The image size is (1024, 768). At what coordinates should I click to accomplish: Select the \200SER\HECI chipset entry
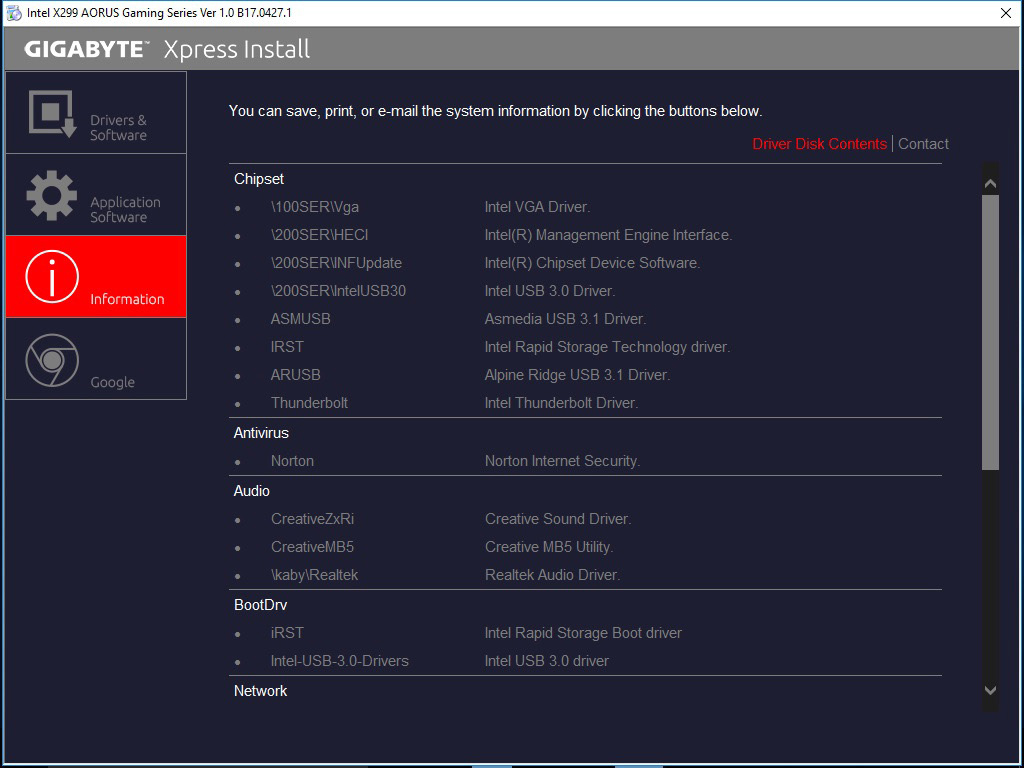[x=319, y=235]
